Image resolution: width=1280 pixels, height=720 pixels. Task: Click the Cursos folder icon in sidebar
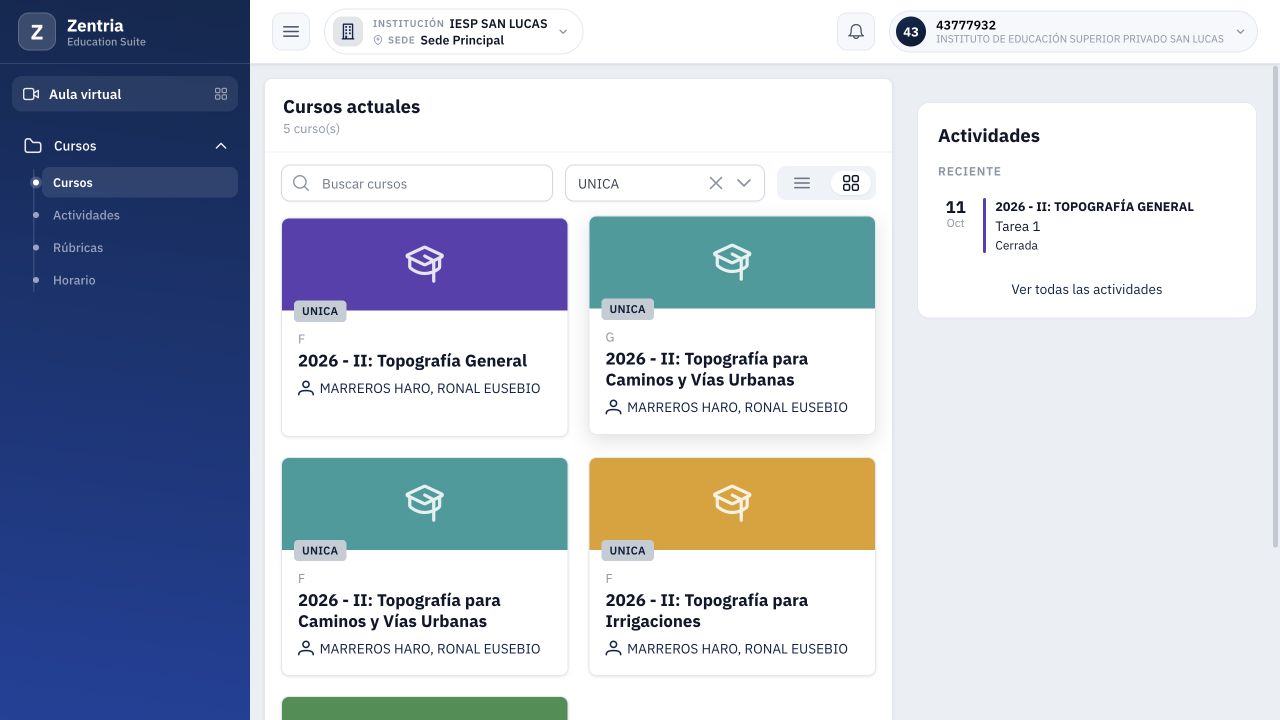click(33, 146)
